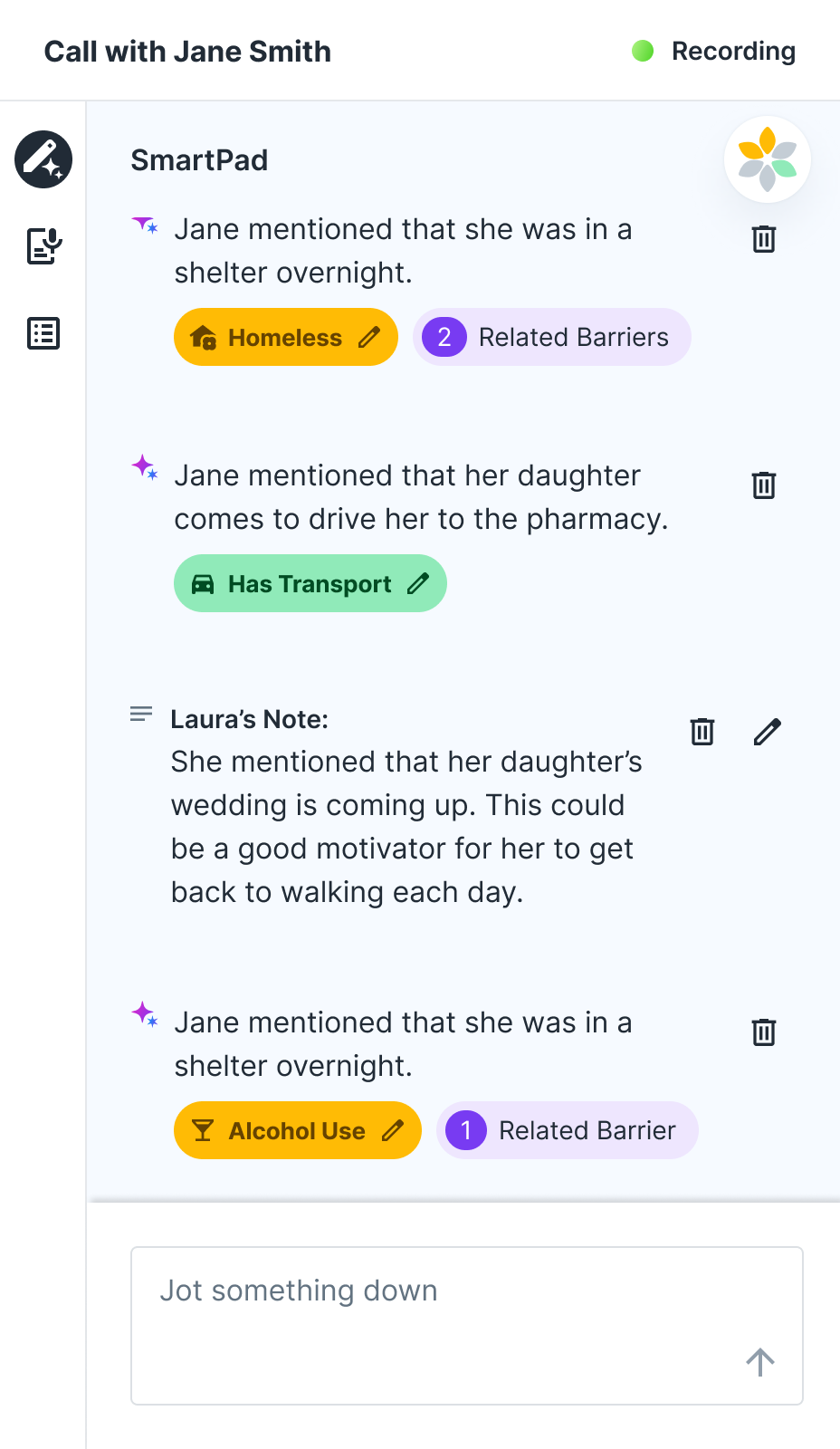
Task: Edit the Has Transport tag
Action: point(418,584)
